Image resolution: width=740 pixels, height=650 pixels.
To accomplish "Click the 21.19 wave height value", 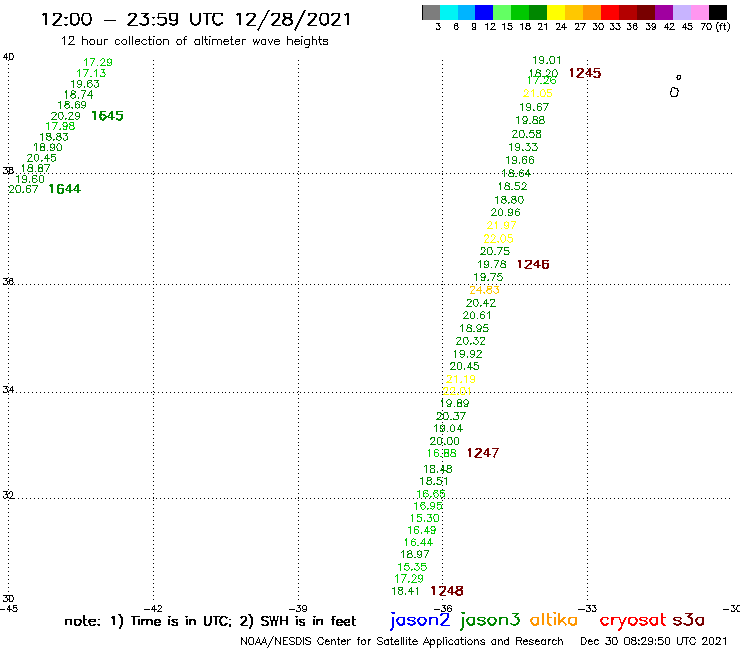I will point(461,379).
